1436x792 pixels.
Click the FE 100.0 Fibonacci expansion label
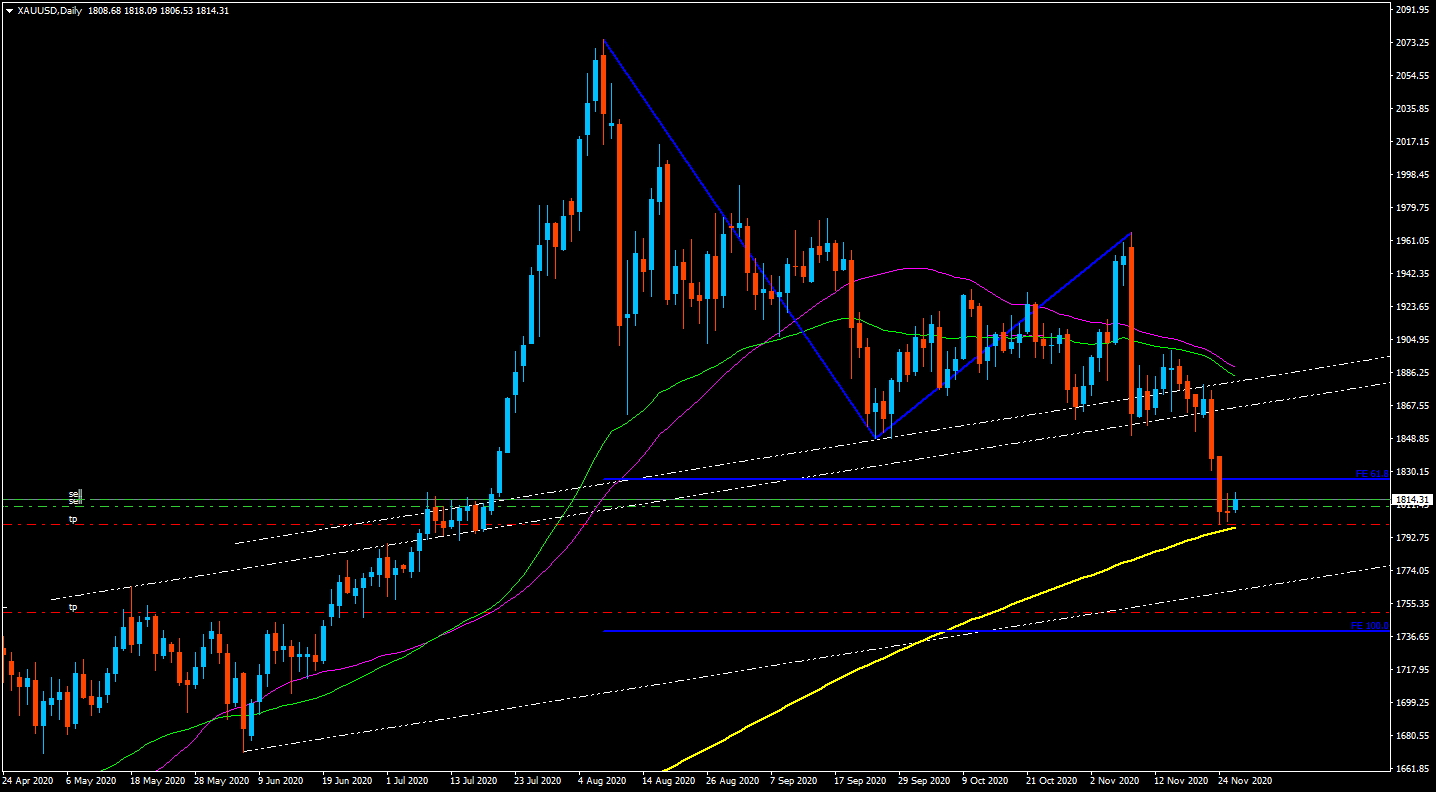coord(1370,626)
